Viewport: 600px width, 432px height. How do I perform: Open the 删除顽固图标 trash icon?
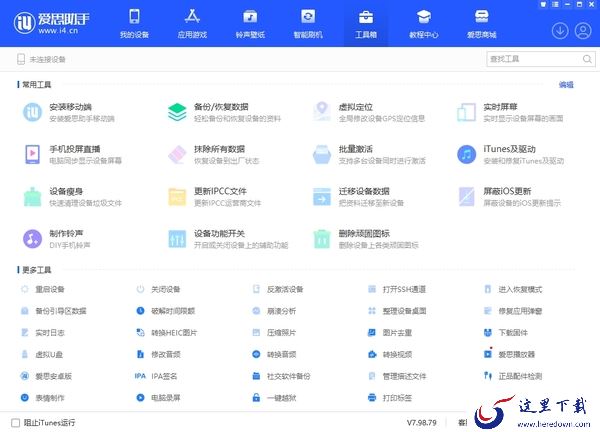(322, 239)
